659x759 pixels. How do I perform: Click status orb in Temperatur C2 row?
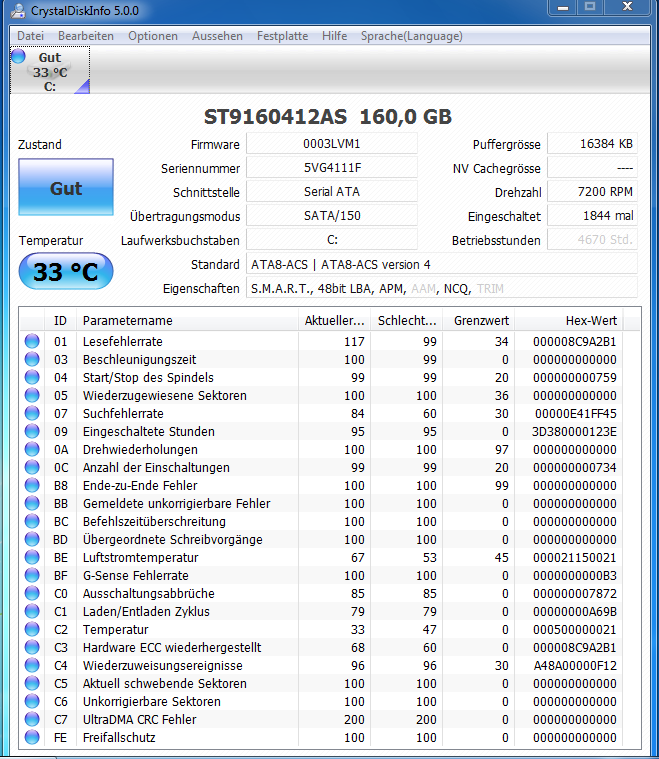pos(32,629)
